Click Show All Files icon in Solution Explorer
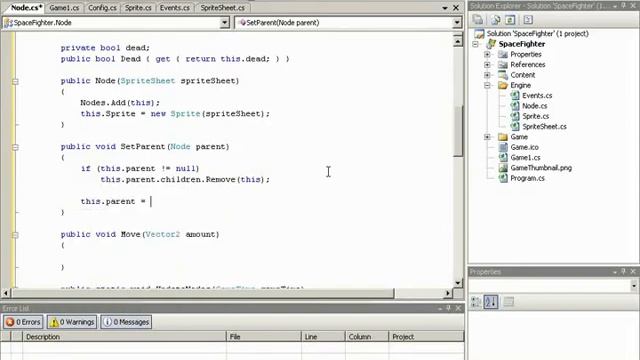 click(496, 20)
